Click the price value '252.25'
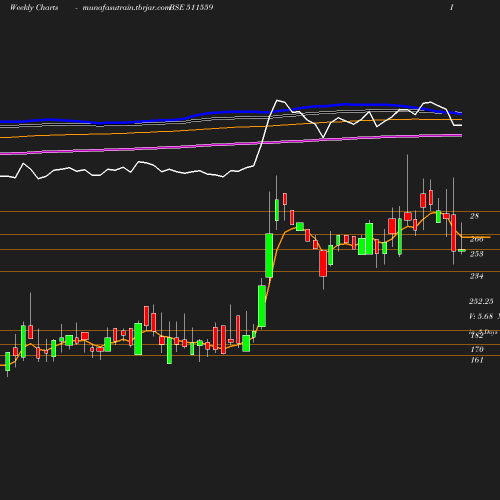This screenshot has height=500, width=500. pos(481,301)
